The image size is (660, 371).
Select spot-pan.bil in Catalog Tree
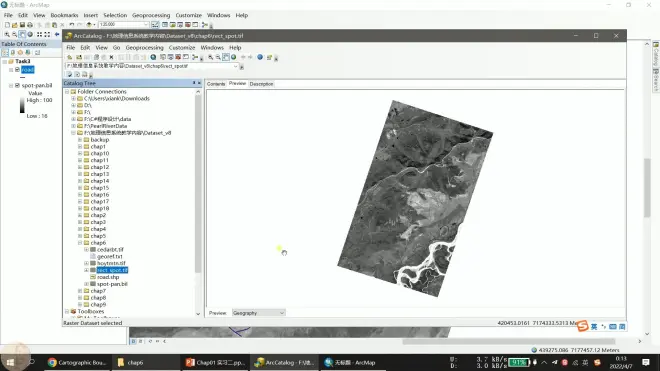click(112, 284)
